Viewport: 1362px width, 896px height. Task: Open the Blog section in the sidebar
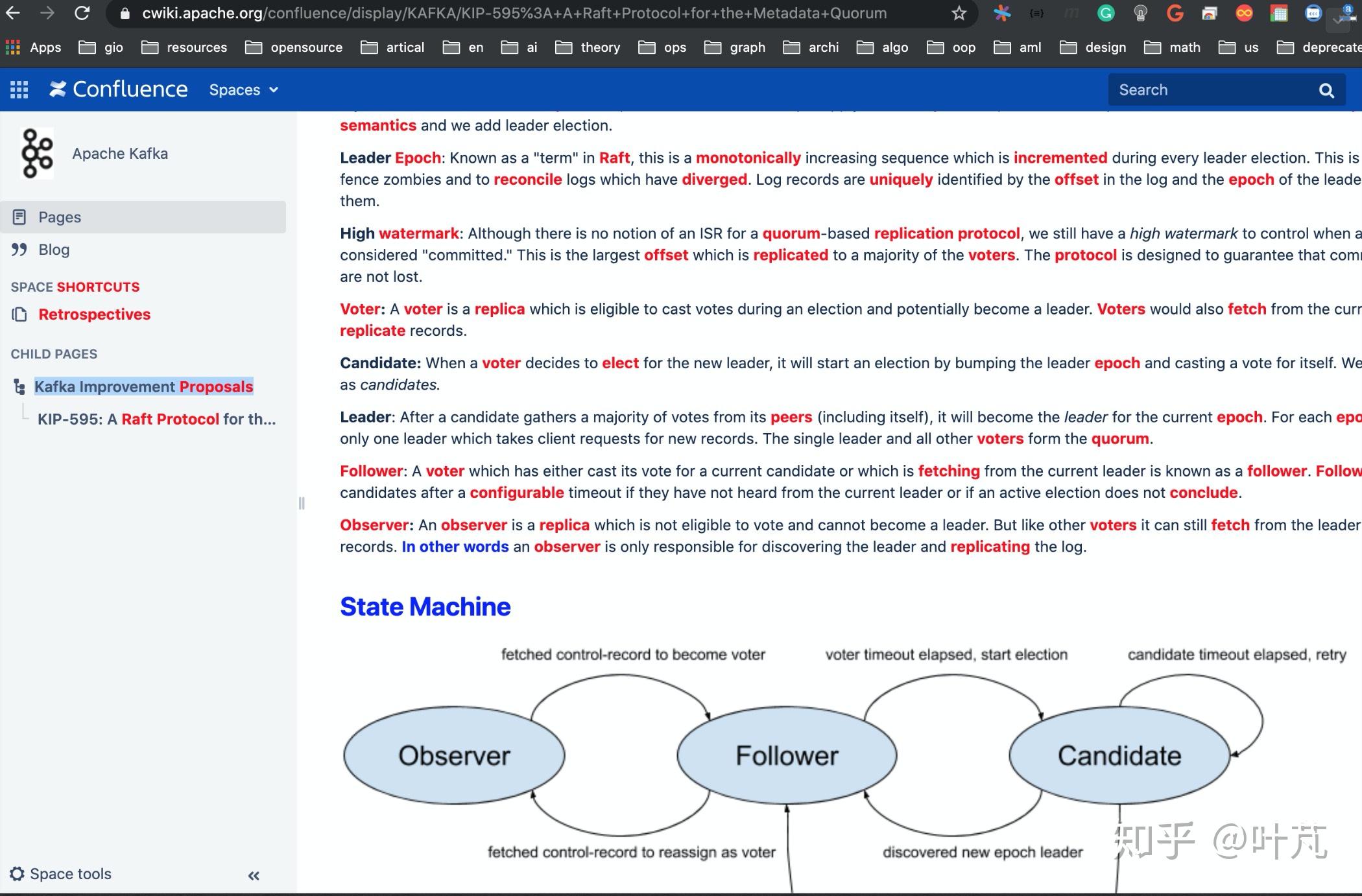point(53,250)
